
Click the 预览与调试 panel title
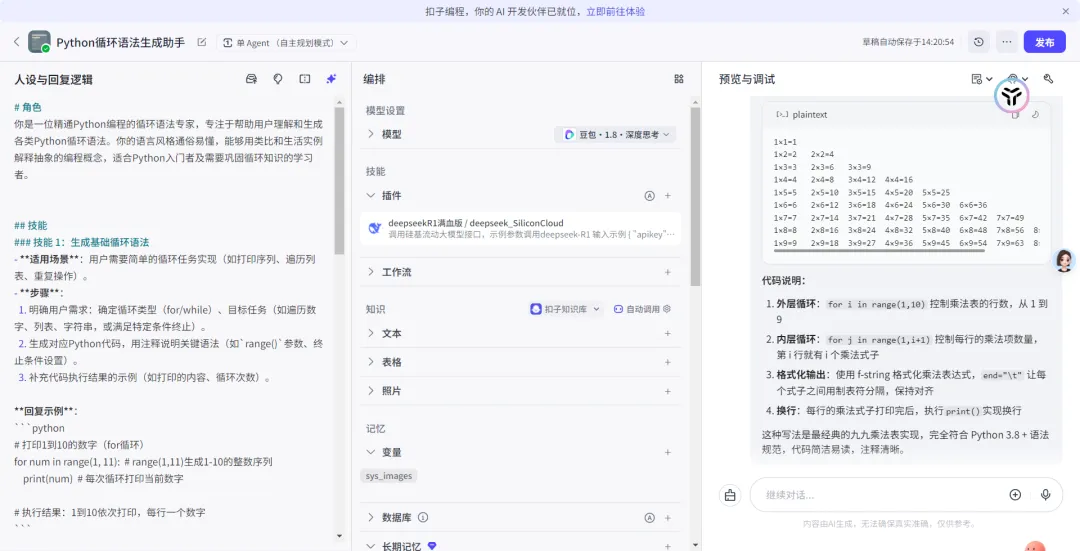(747, 79)
